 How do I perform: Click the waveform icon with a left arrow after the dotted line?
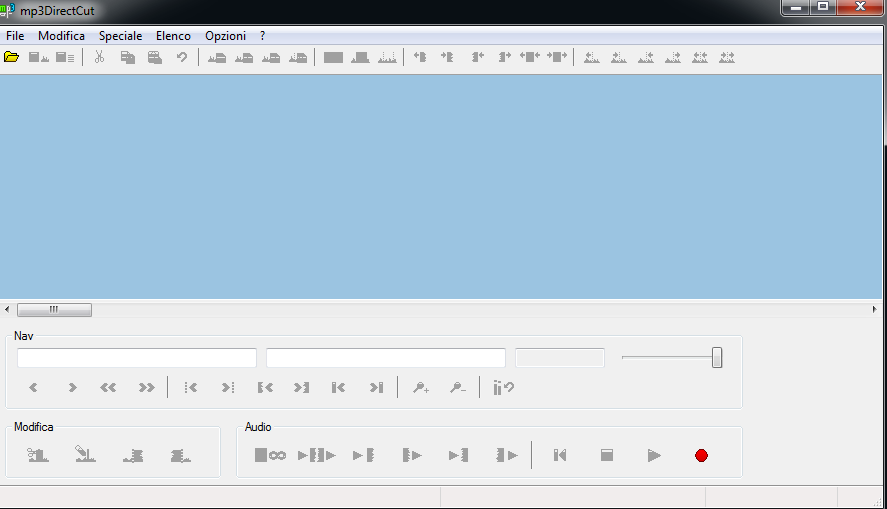pyautogui.click(x=646, y=57)
